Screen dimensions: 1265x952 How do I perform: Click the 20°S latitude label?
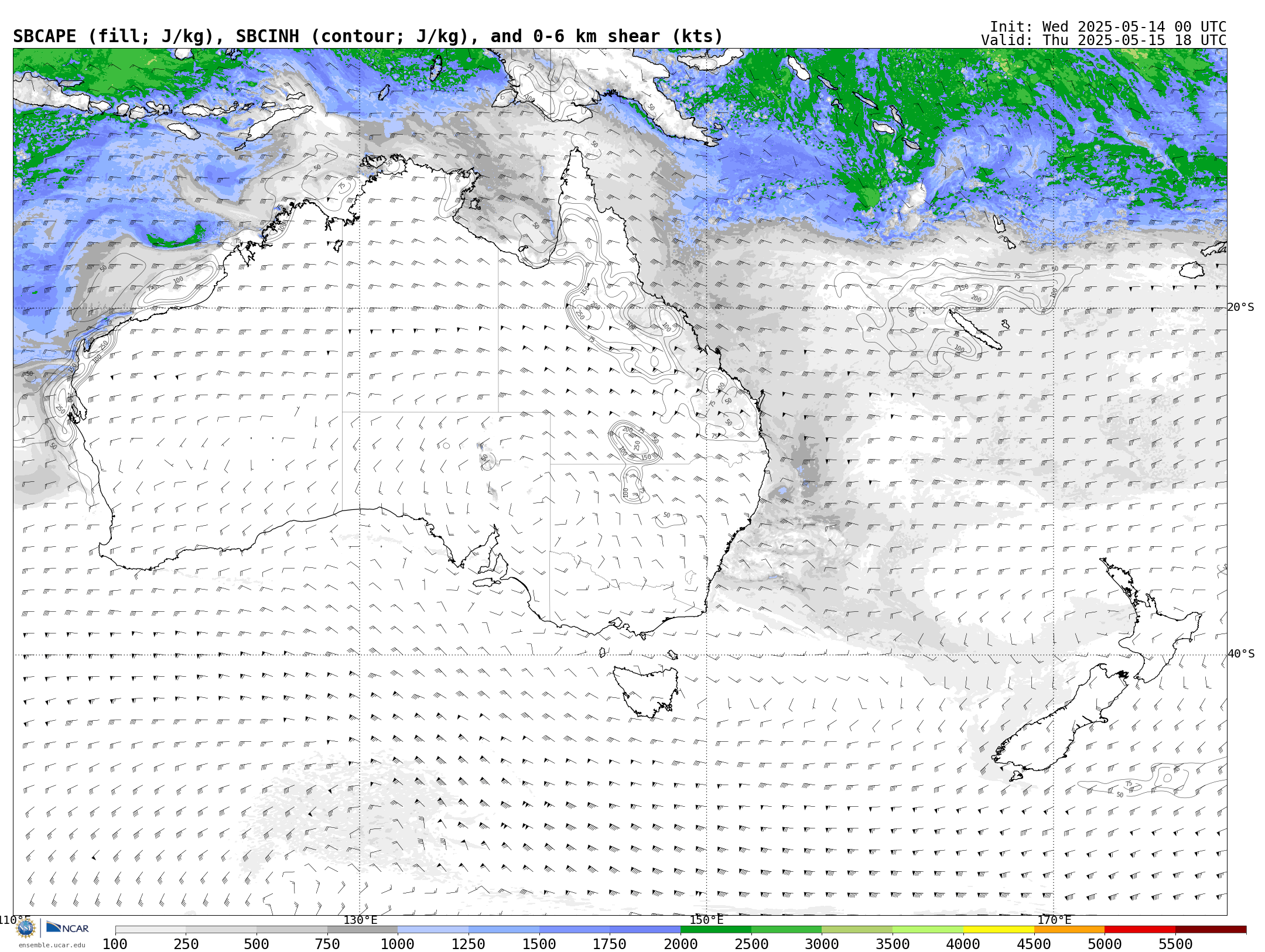(x=1241, y=307)
